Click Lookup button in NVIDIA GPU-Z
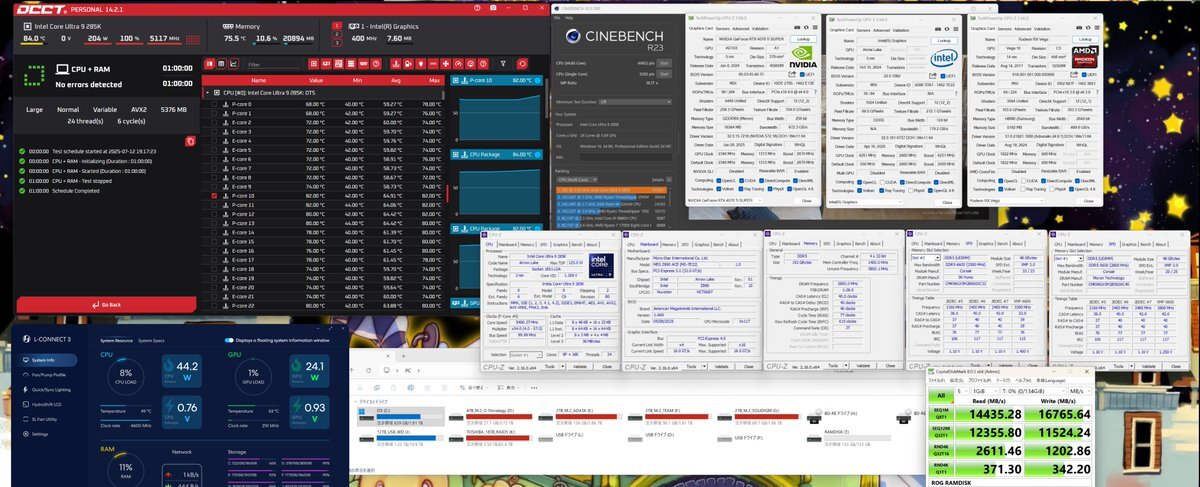1200x487 pixels. point(803,38)
